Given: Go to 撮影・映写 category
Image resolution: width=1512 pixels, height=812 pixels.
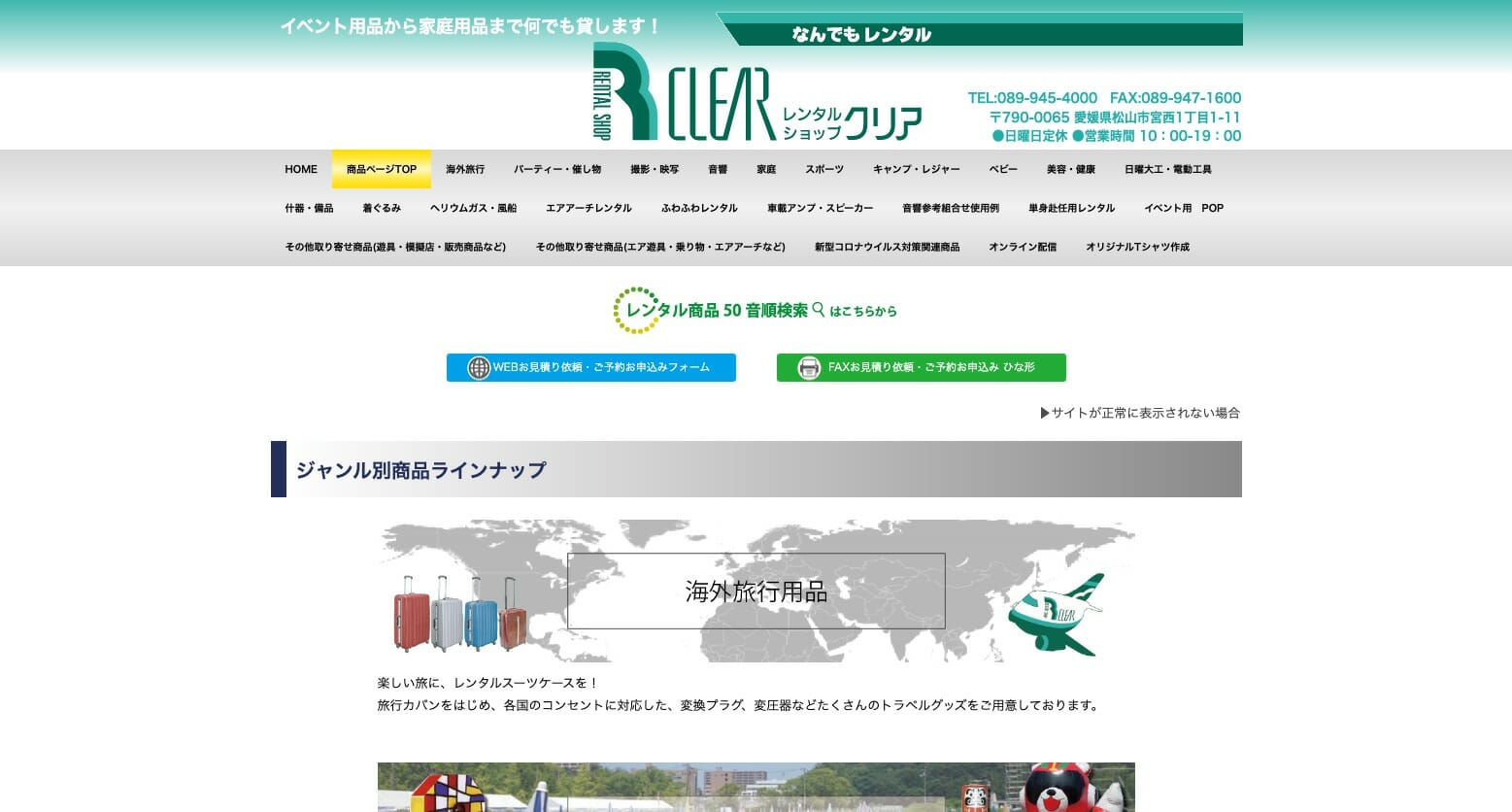Looking at the screenshot, I should 655,169.
